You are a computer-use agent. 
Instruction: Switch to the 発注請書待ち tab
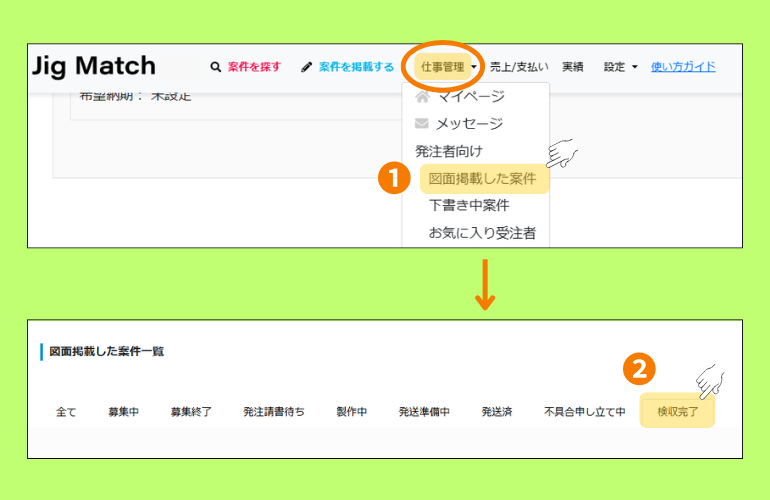[x=274, y=412]
